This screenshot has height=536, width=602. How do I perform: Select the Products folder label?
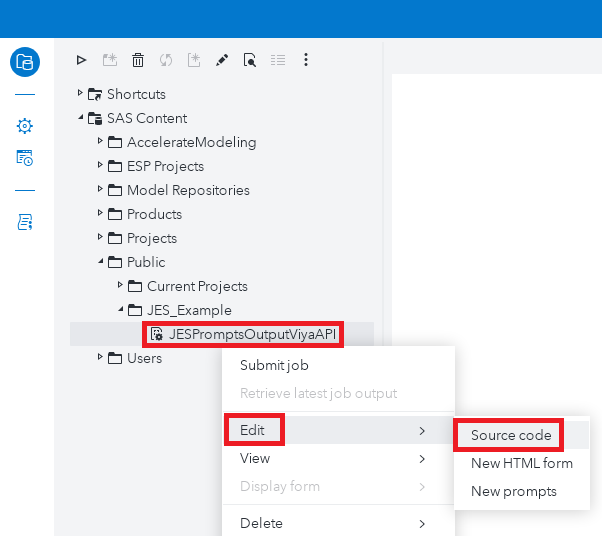154,214
